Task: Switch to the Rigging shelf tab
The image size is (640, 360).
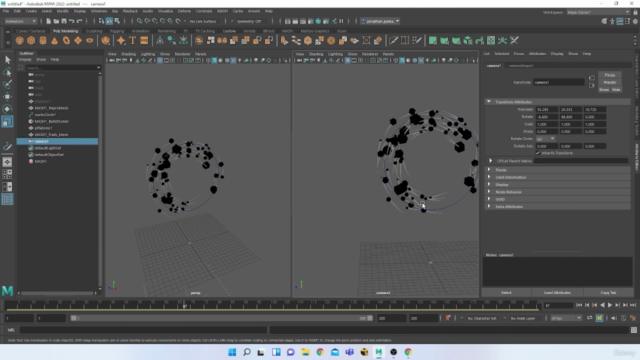Action: (117, 31)
